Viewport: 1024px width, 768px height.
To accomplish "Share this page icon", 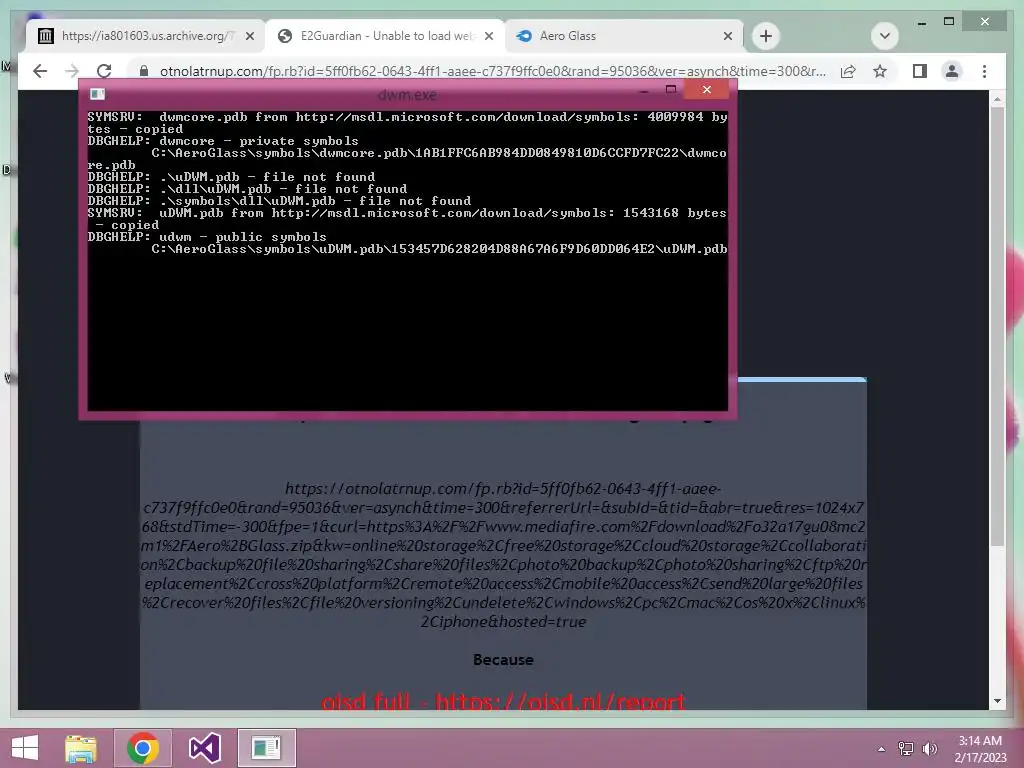I will (848, 71).
